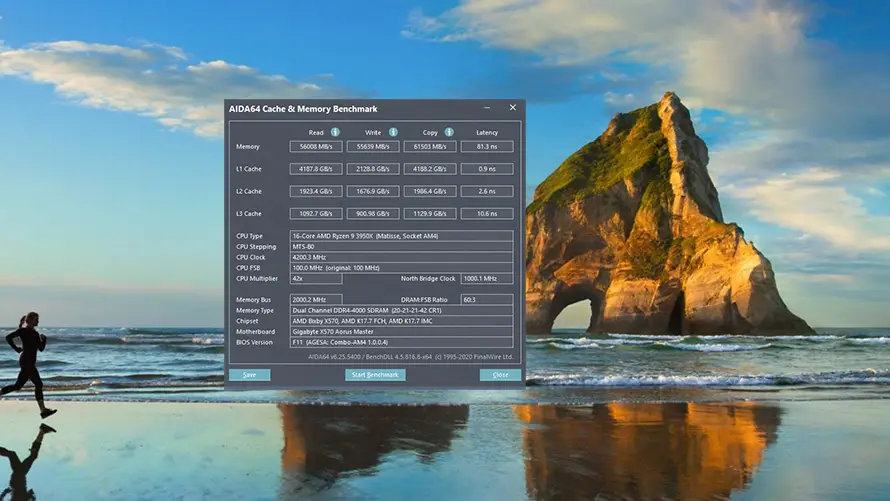Click the Motherboard label
The height and width of the screenshot is (501, 890).
(x=255, y=332)
